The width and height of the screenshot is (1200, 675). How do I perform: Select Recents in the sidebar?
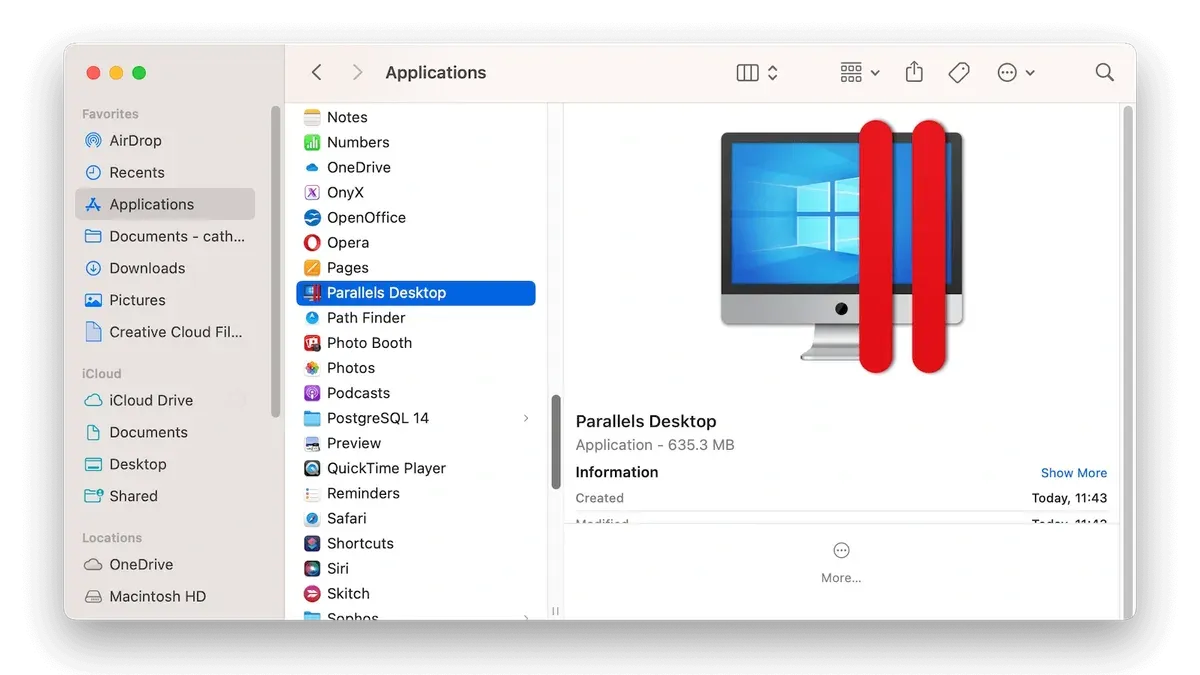coord(165,172)
